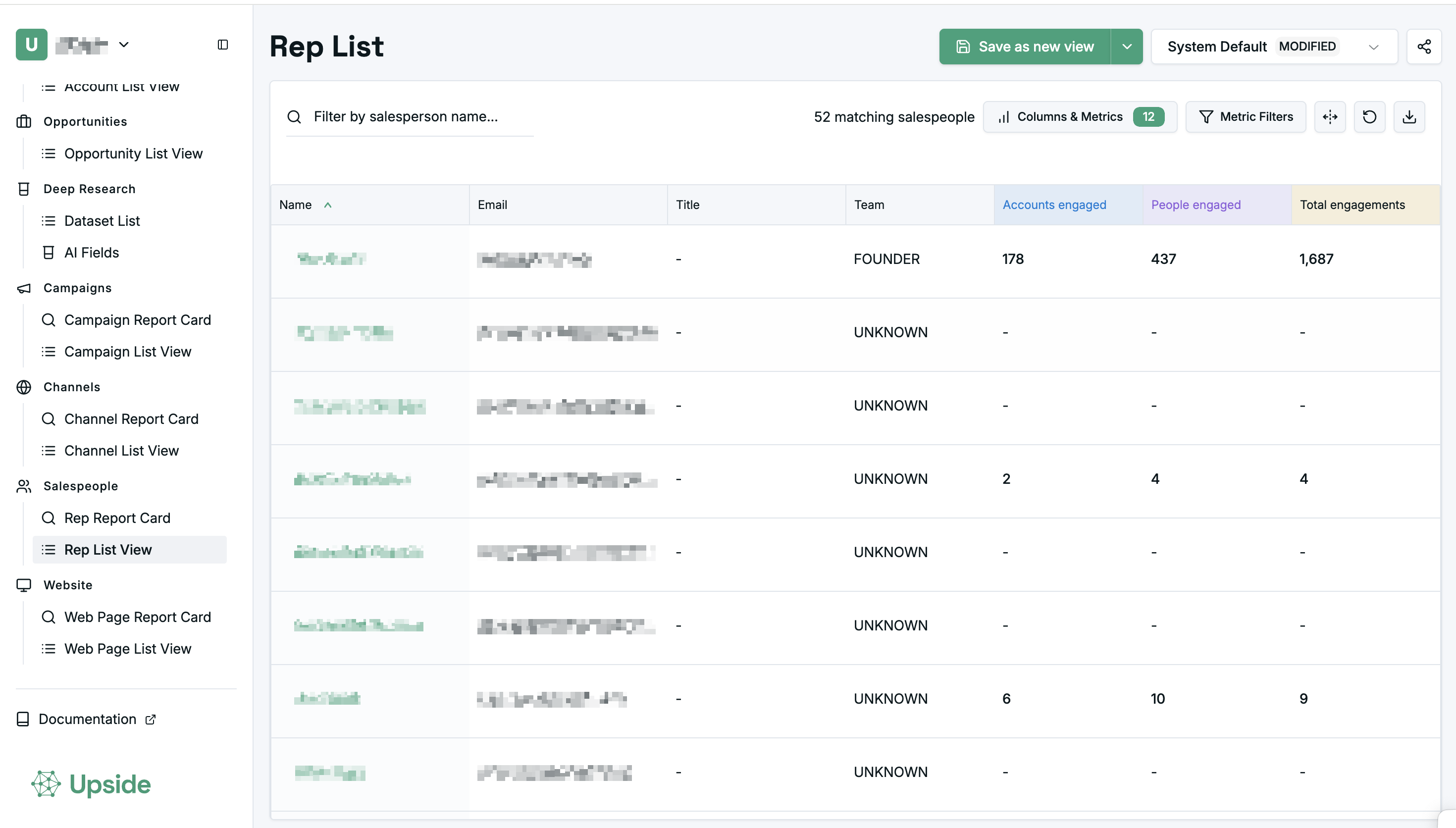Viewport: 1456px width, 828px height.
Task: Click the Upside logo
Action: click(91, 783)
